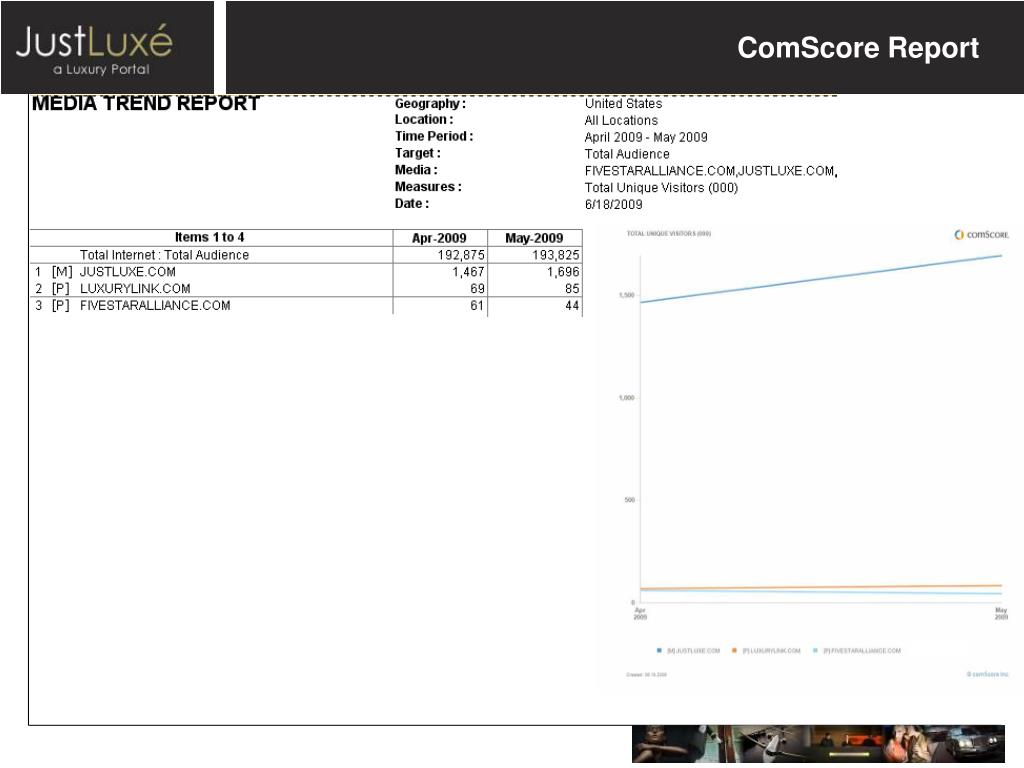This screenshot has width=1024, height=768.
Task: Click the '69' cell for LUXURYLINK.COM
Action: 477,289
